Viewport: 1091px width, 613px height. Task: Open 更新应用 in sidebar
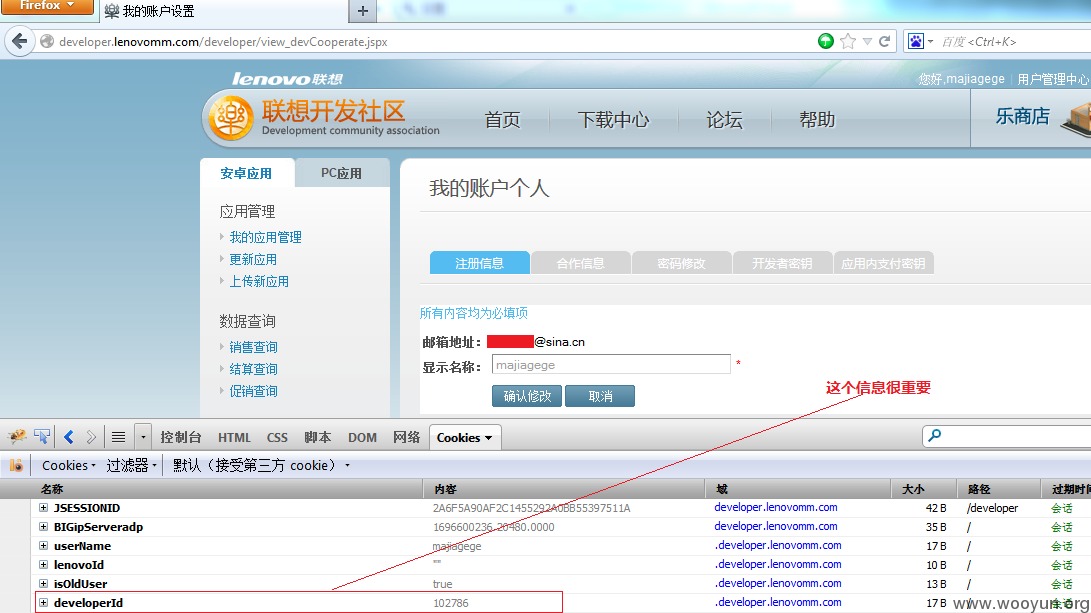(x=253, y=260)
